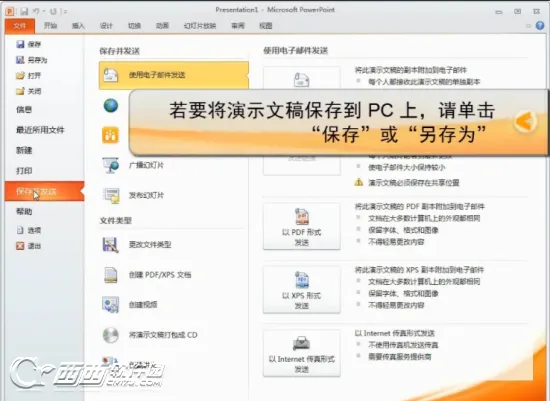Click the 更改文件类型 icon
Screen dimensions: 550x401
point(110,245)
